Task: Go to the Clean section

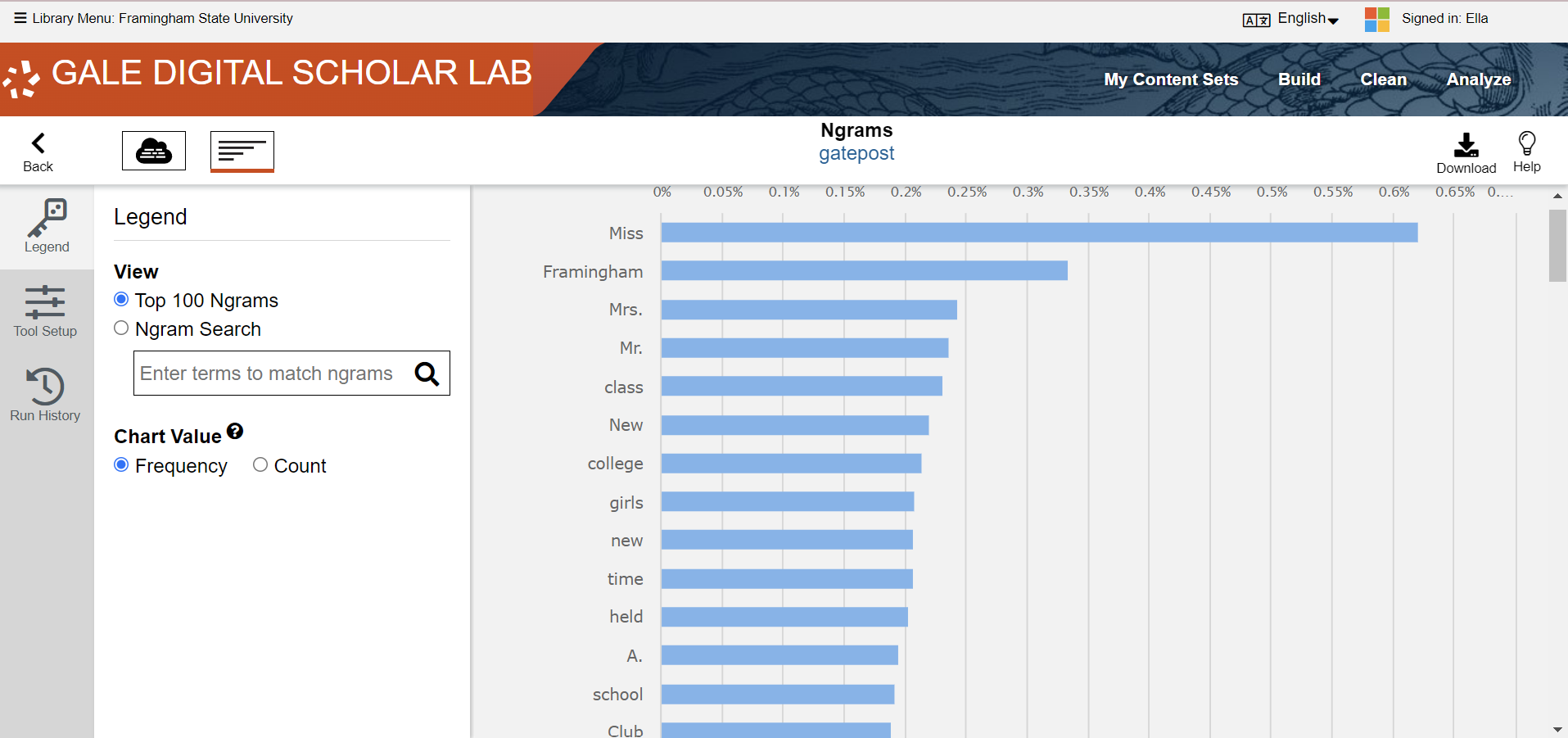Action: (1384, 79)
